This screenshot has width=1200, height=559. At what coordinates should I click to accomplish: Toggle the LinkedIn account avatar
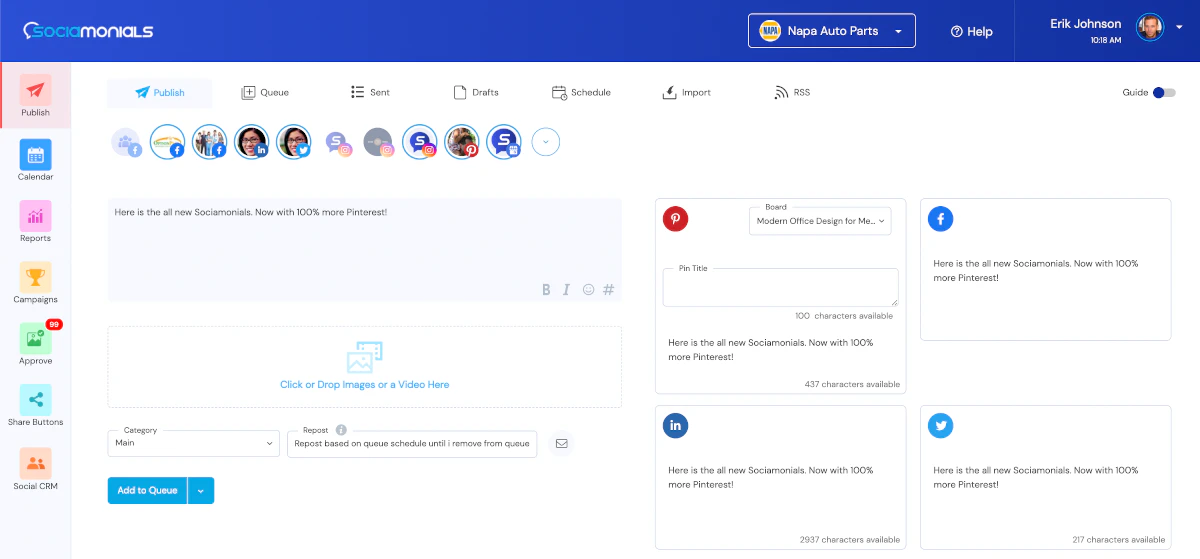coord(251,142)
